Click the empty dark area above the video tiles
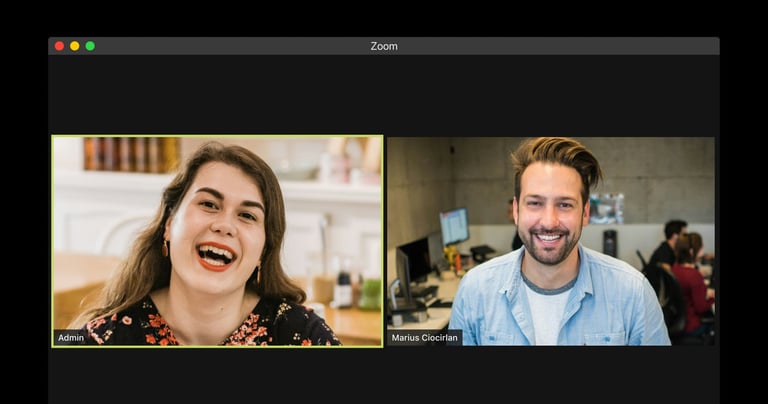Screen dimensions: 768x404 point(384,95)
